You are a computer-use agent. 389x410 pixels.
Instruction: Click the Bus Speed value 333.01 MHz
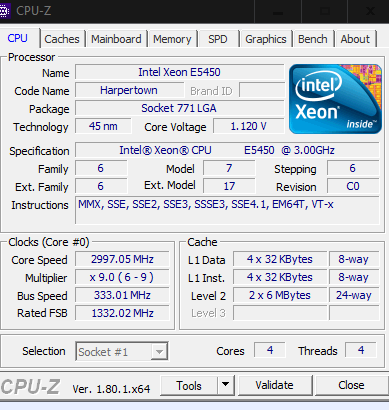(x=122, y=295)
